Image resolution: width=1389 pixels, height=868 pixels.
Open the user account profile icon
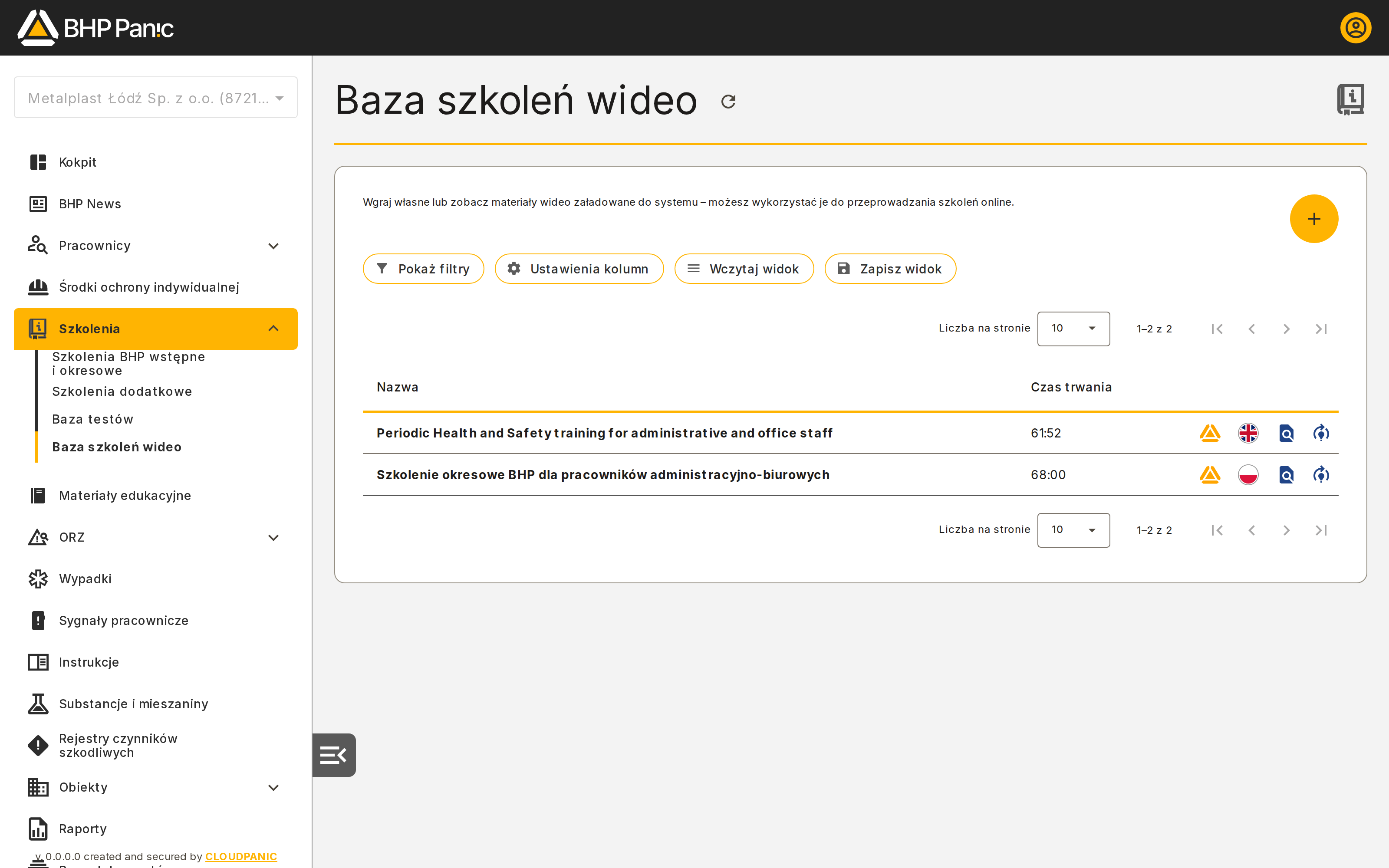click(1356, 27)
